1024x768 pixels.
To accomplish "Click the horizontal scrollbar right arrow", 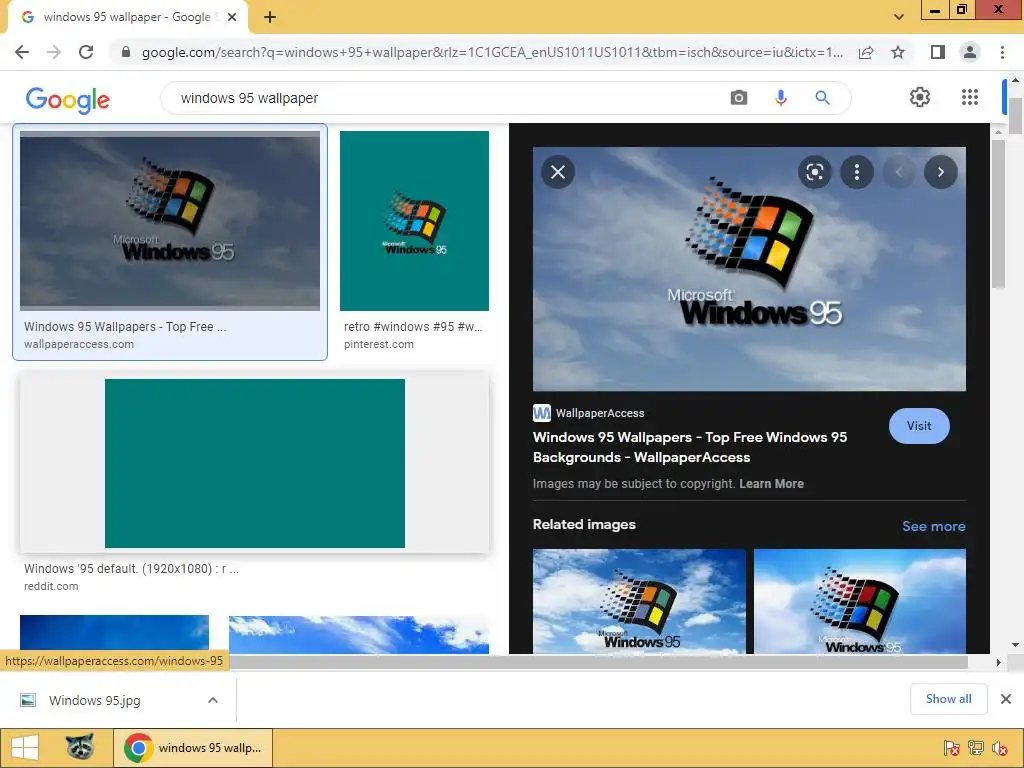I will pyautogui.click(x=998, y=662).
